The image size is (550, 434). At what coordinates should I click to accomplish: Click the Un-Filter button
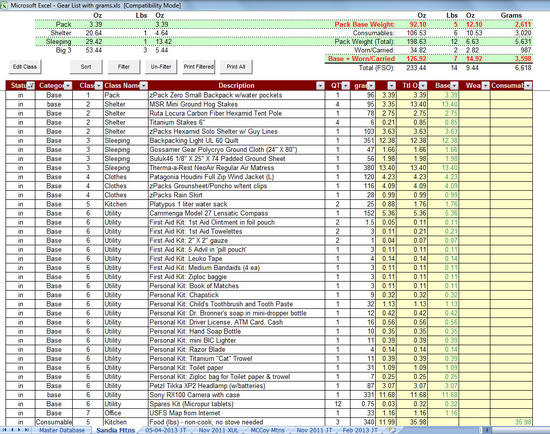coord(161,67)
